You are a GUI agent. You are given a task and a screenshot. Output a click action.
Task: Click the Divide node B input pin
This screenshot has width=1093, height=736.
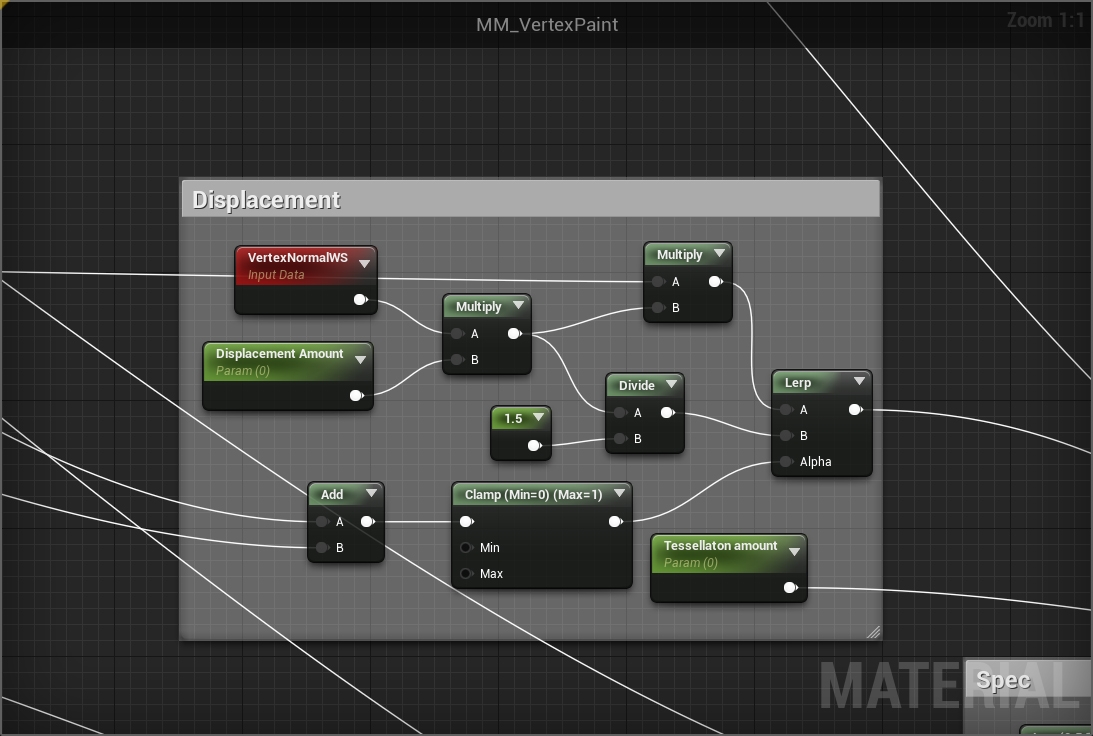coord(620,438)
